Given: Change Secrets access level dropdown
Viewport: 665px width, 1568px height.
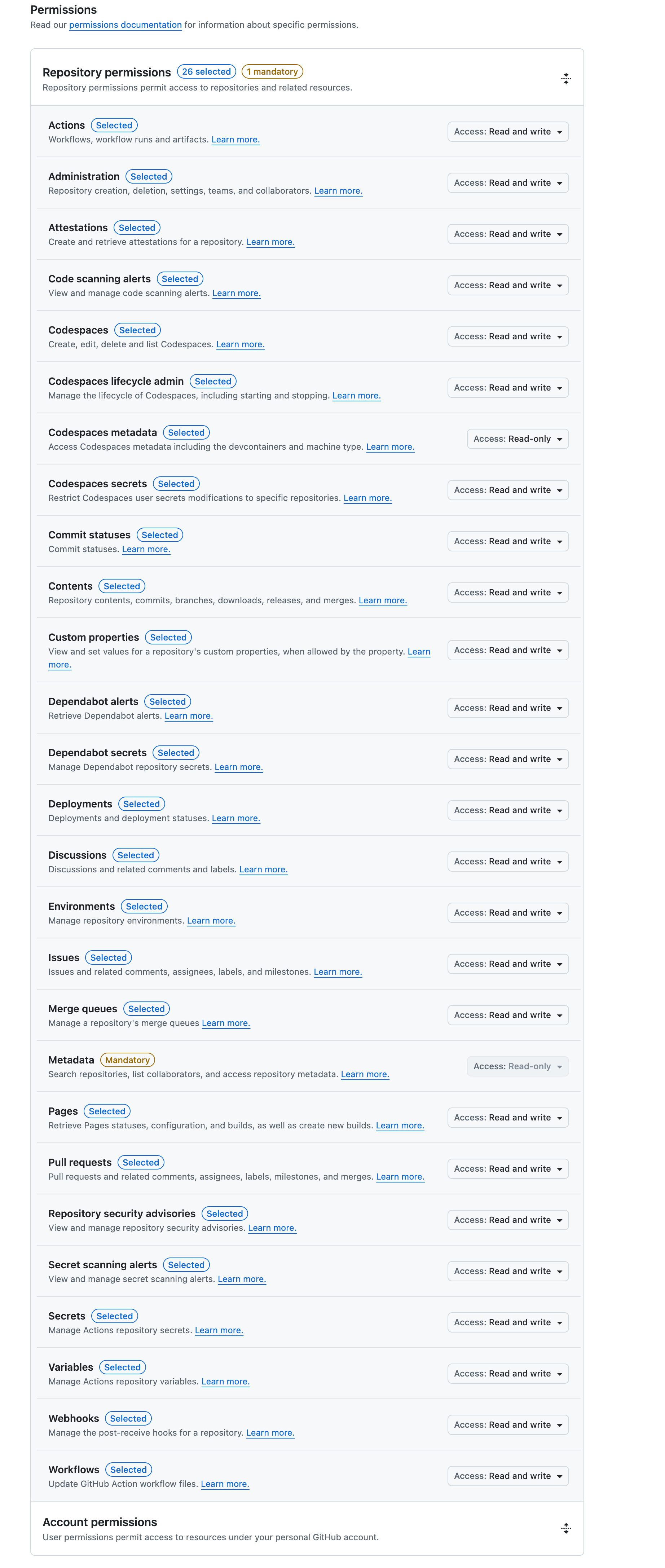Looking at the screenshot, I should [x=508, y=1322].
